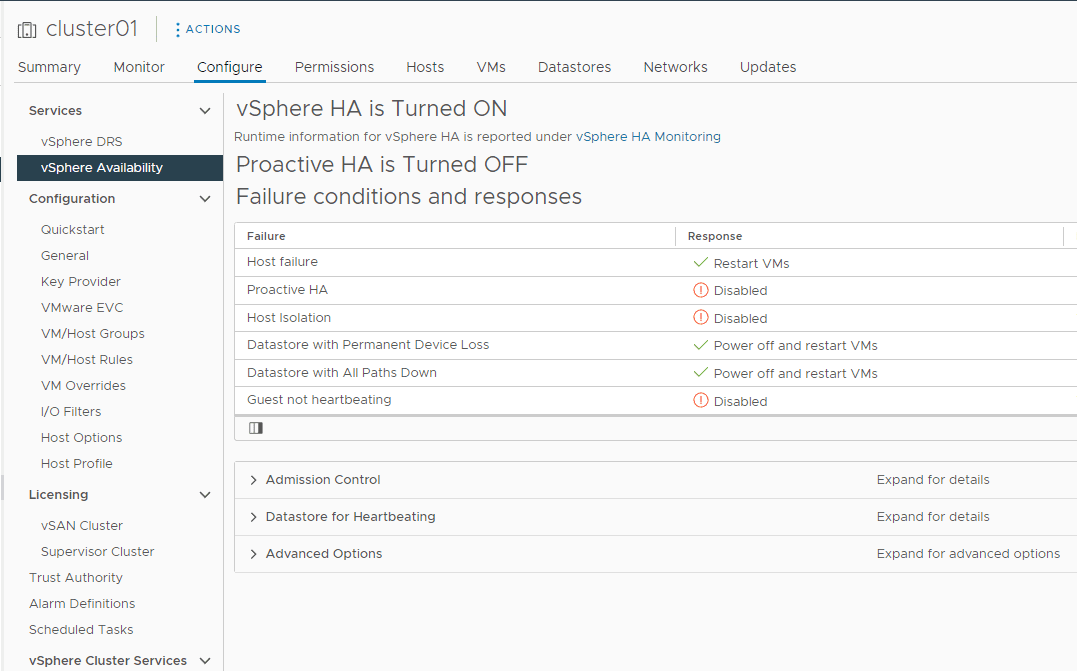Open VM/Host Rules configuration

tap(86, 360)
